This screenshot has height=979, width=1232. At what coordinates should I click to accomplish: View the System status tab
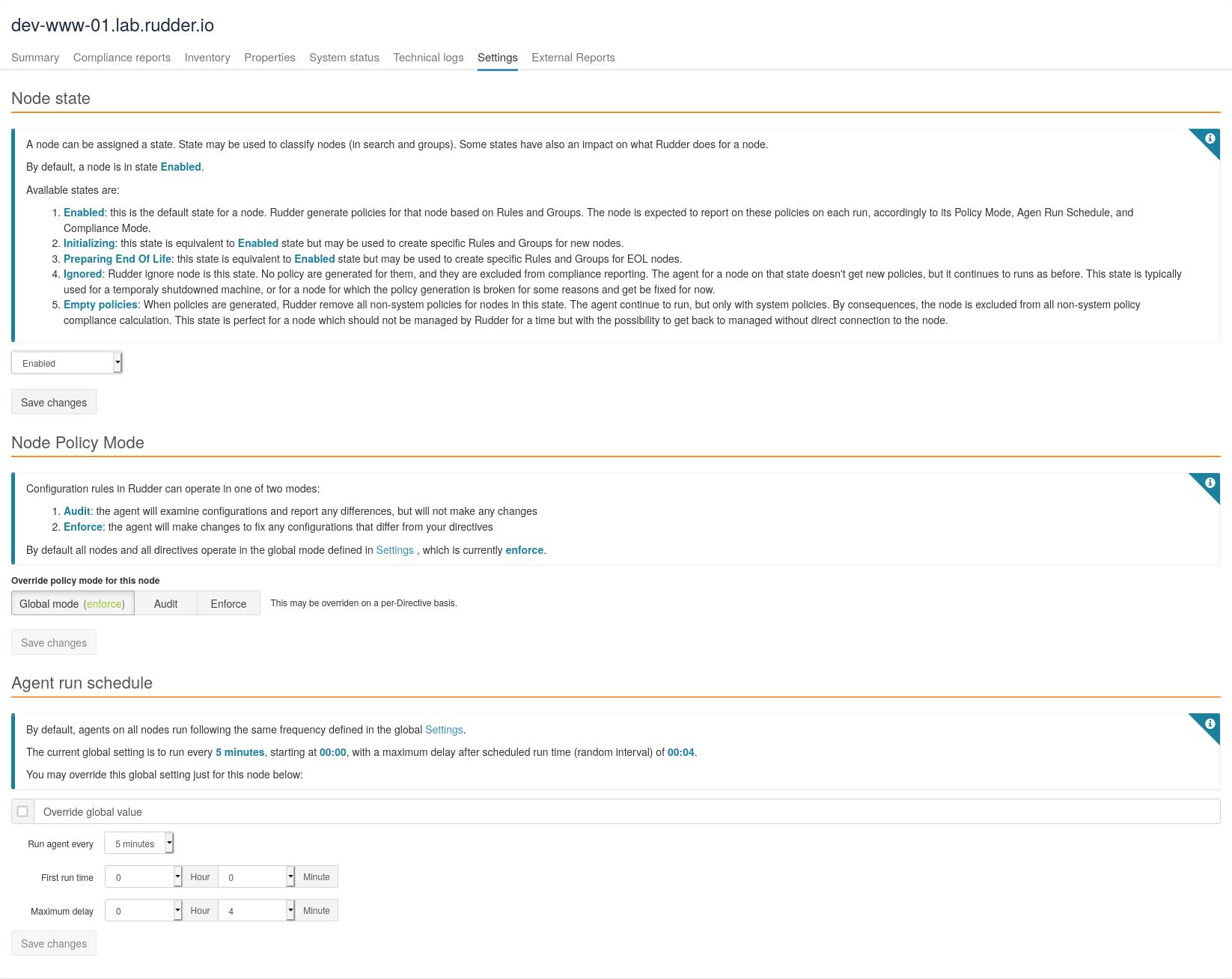pos(344,58)
